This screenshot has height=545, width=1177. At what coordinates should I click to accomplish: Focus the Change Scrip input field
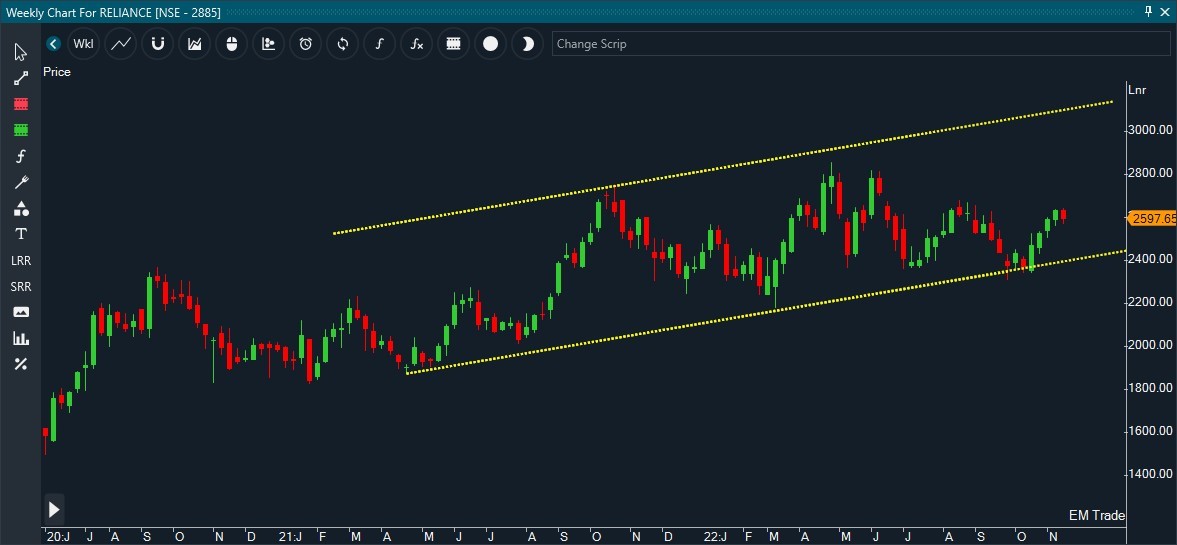pyautogui.click(x=861, y=44)
